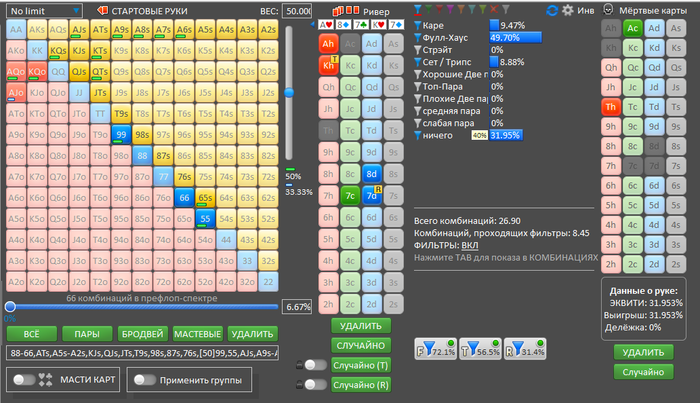Click the blue refresh arrows icon

point(552,10)
